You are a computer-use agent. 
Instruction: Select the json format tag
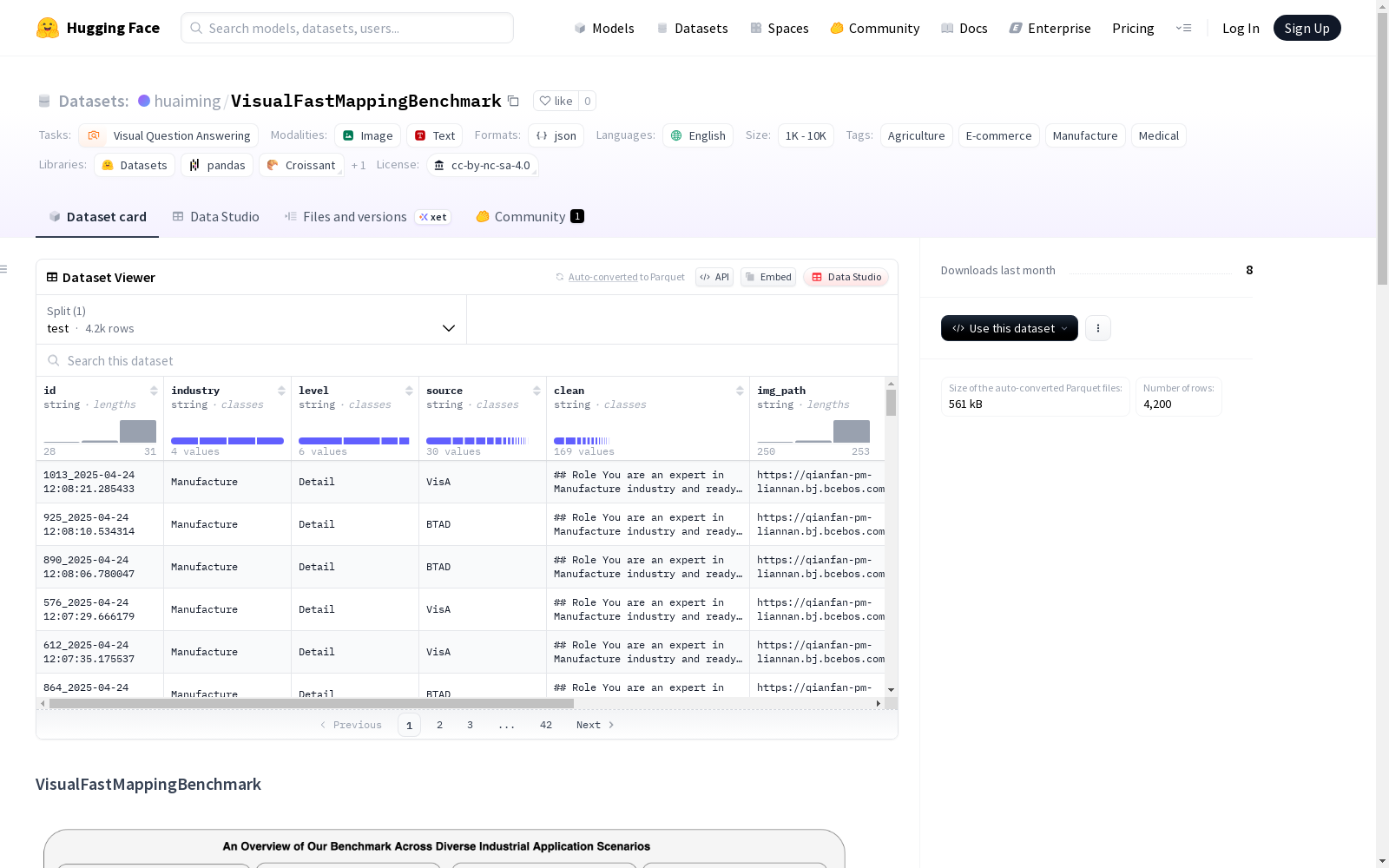coord(556,135)
